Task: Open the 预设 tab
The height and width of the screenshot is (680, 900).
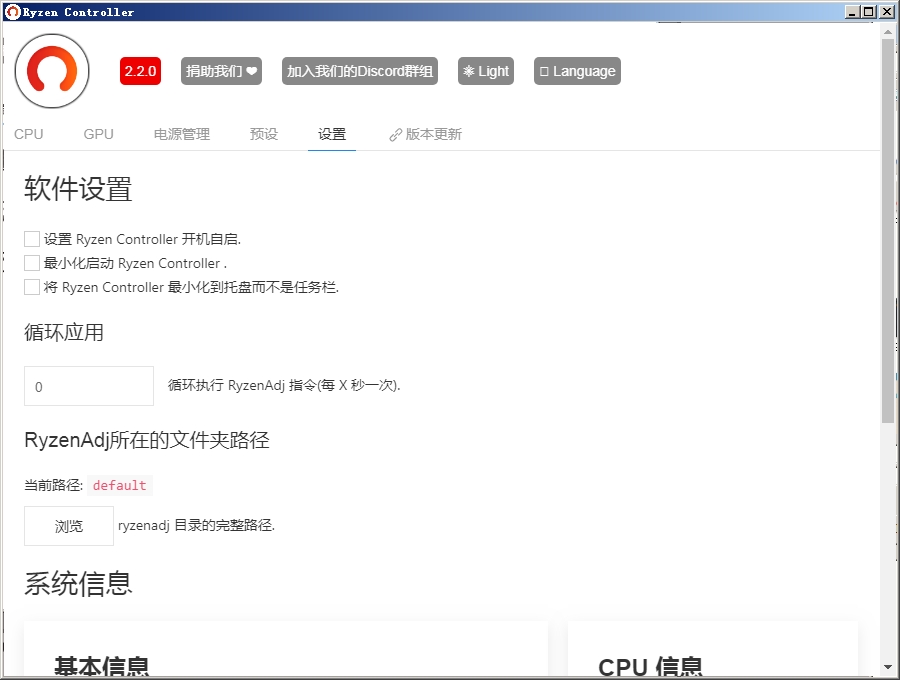Action: [x=263, y=133]
